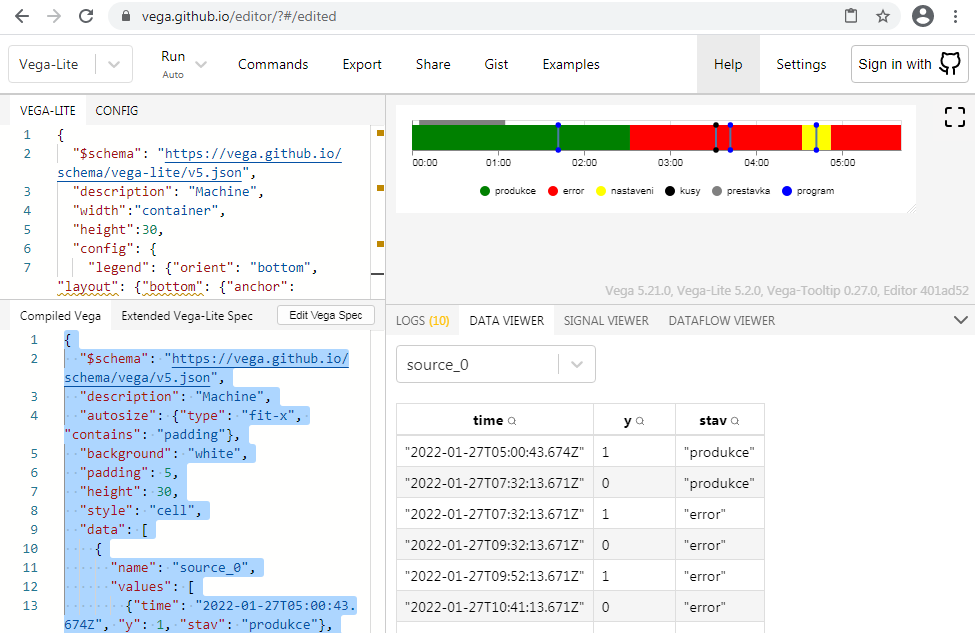Click cell "2022-01-27T10:41:13.671Z"
The width and height of the screenshot is (975, 633).
494,608
